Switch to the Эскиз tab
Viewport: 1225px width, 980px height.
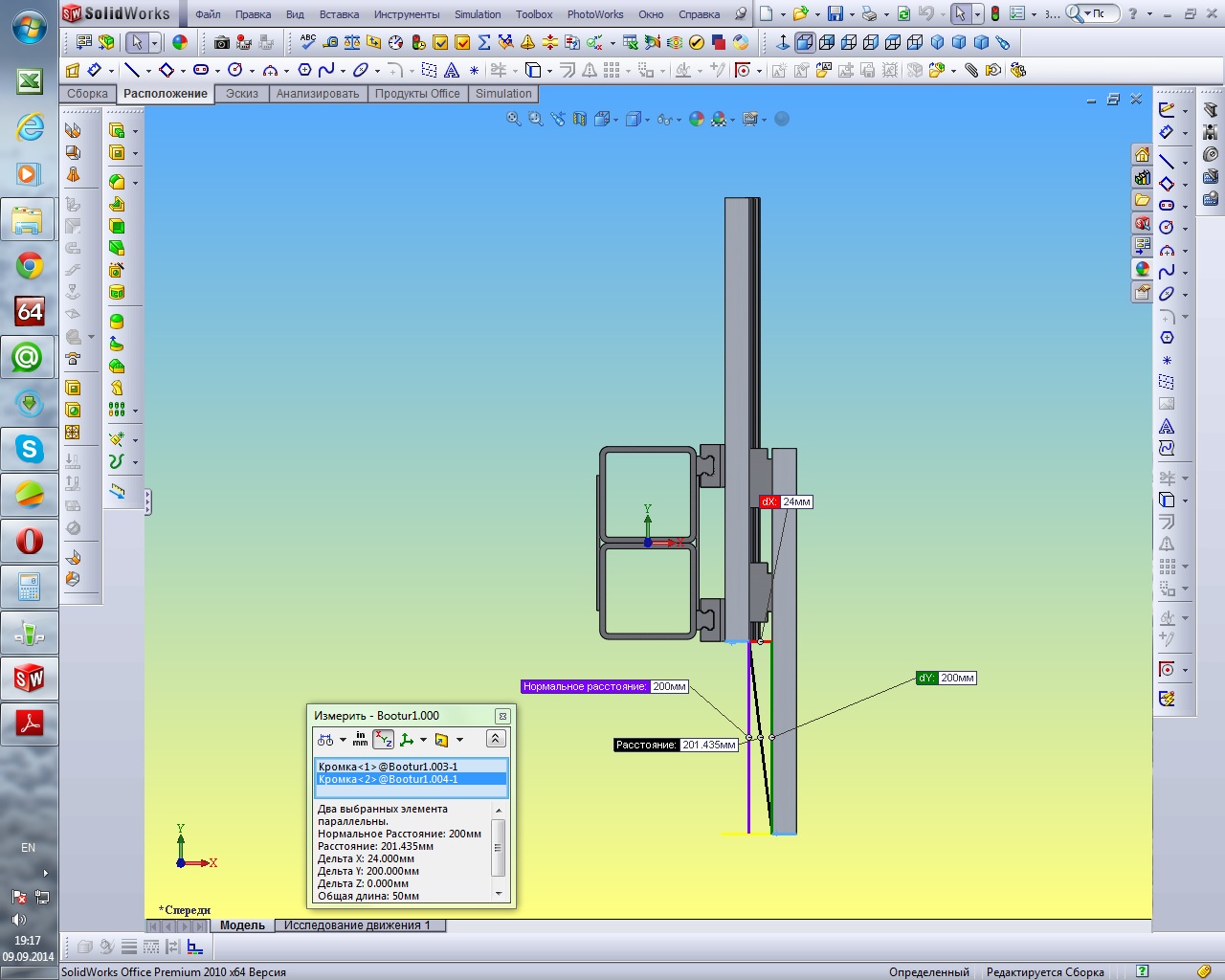(x=242, y=94)
